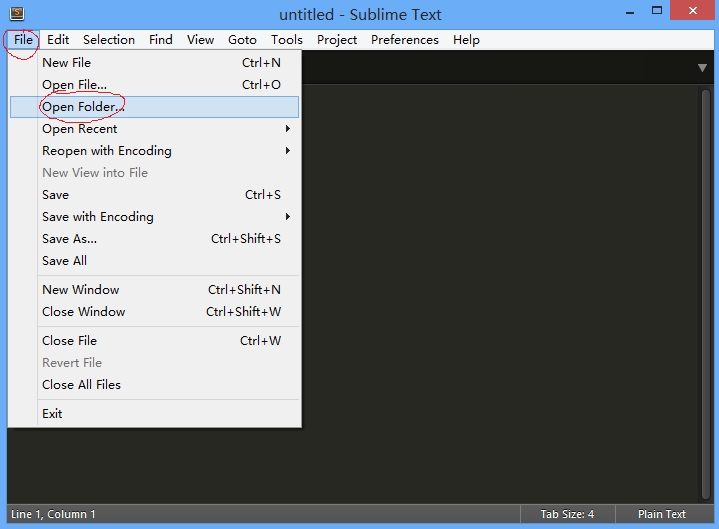The height and width of the screenshot is (529, 719).
Task: Choose New Window menu entry
Action: (x=155, y=290)
